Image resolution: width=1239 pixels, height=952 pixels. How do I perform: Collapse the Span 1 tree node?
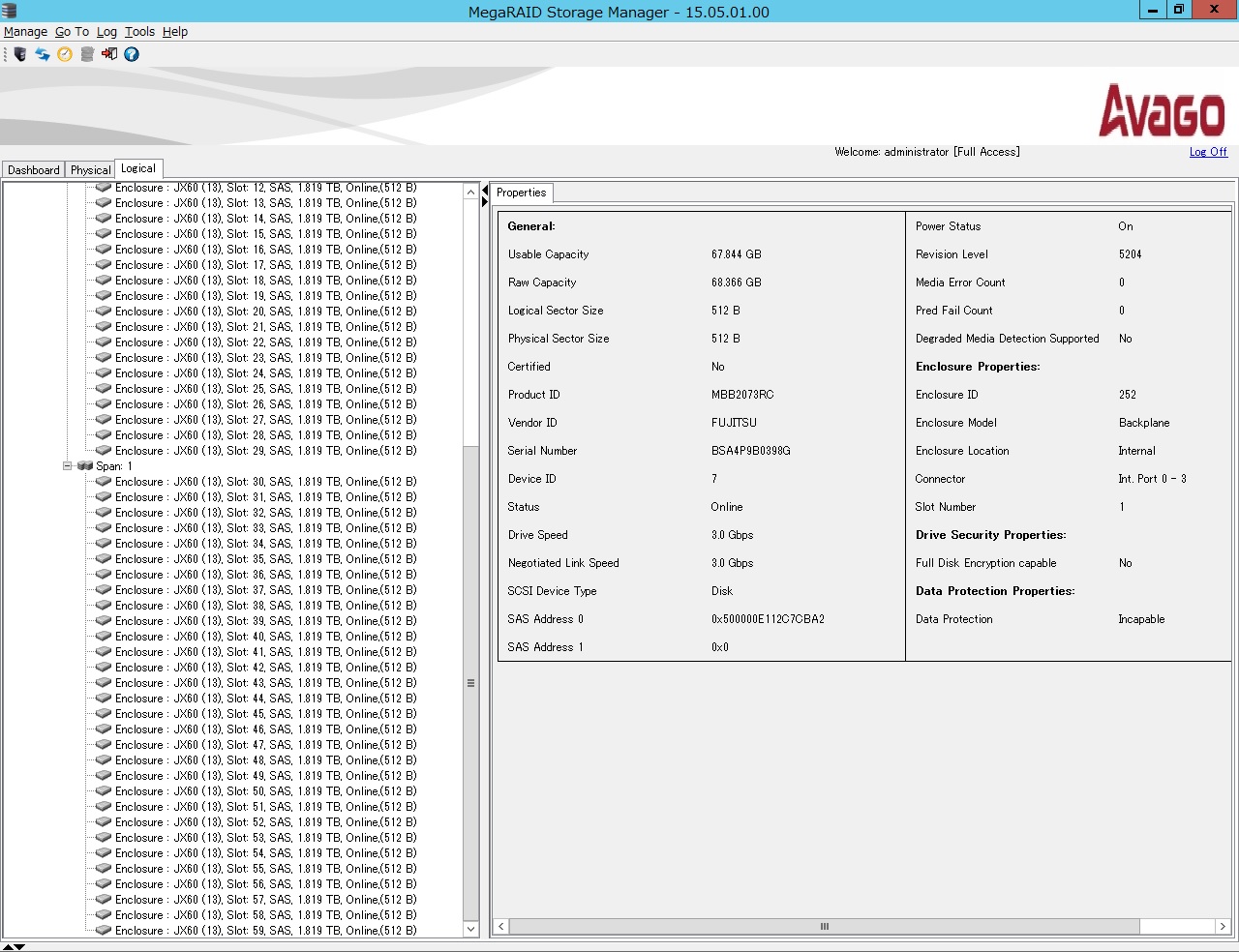pos(68,466)
